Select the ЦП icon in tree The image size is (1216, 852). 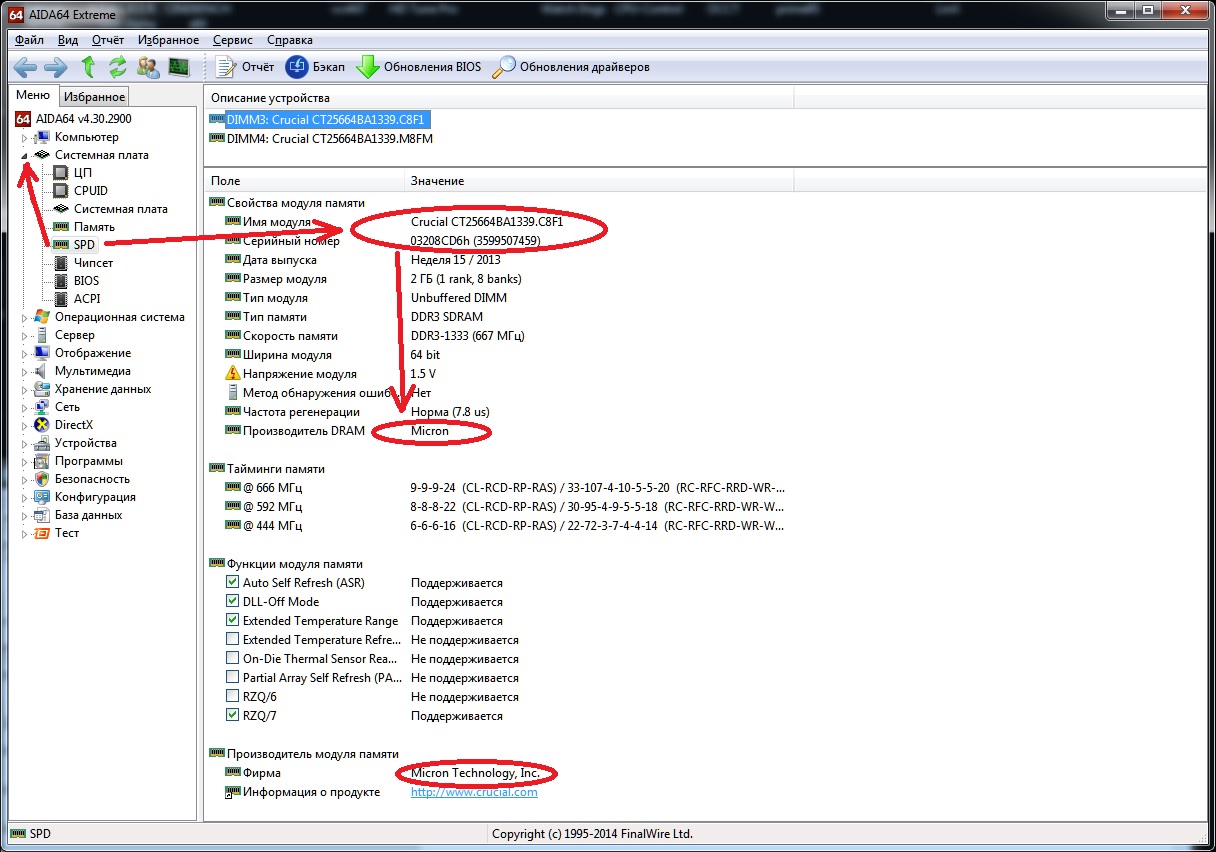(62, 173)
